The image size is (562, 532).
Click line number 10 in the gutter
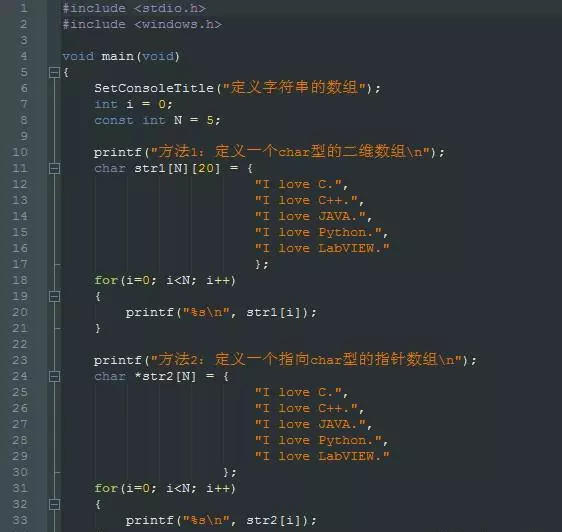click(20, 152)
